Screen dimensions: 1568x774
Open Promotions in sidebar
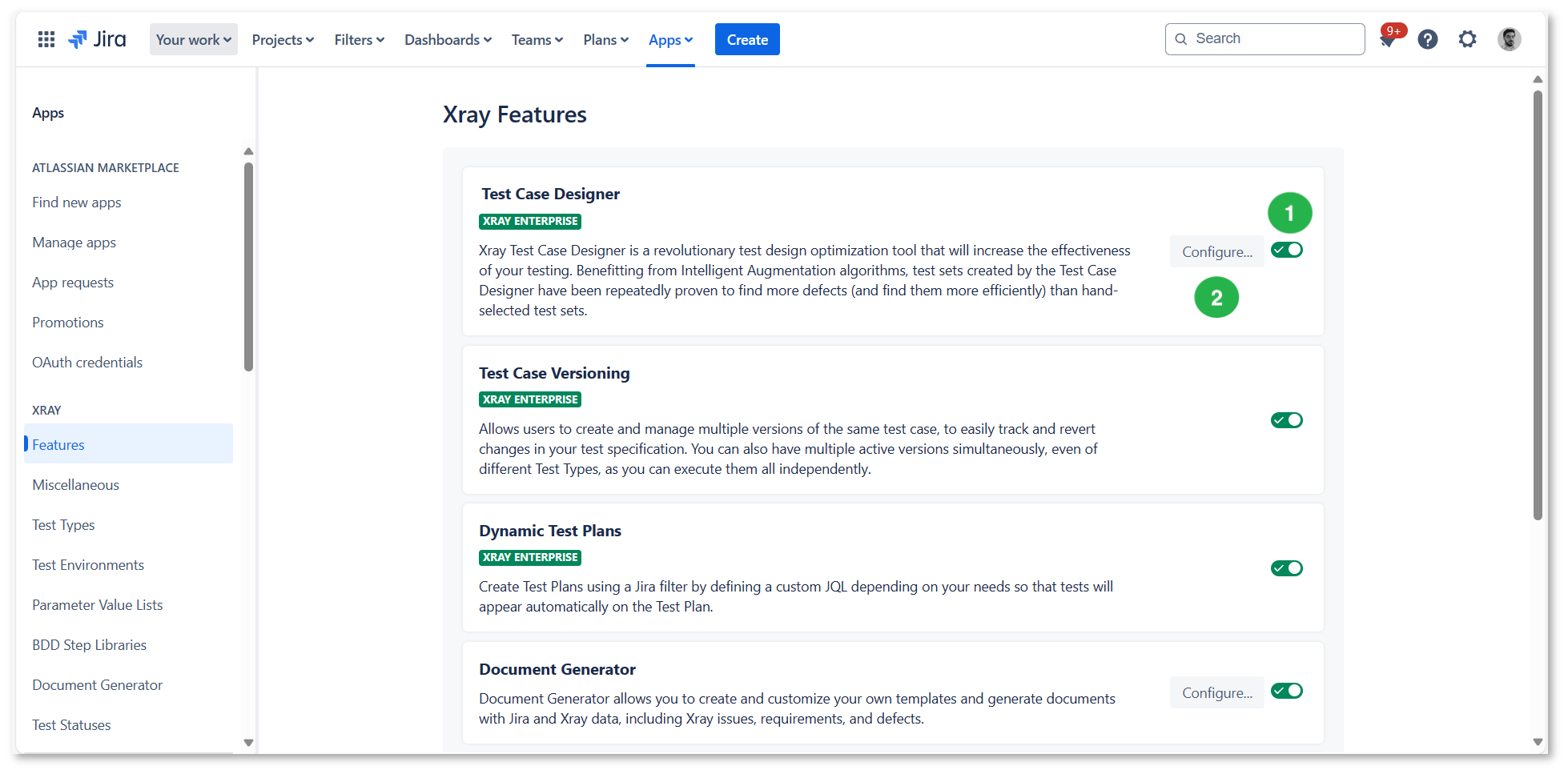(68, 323)
